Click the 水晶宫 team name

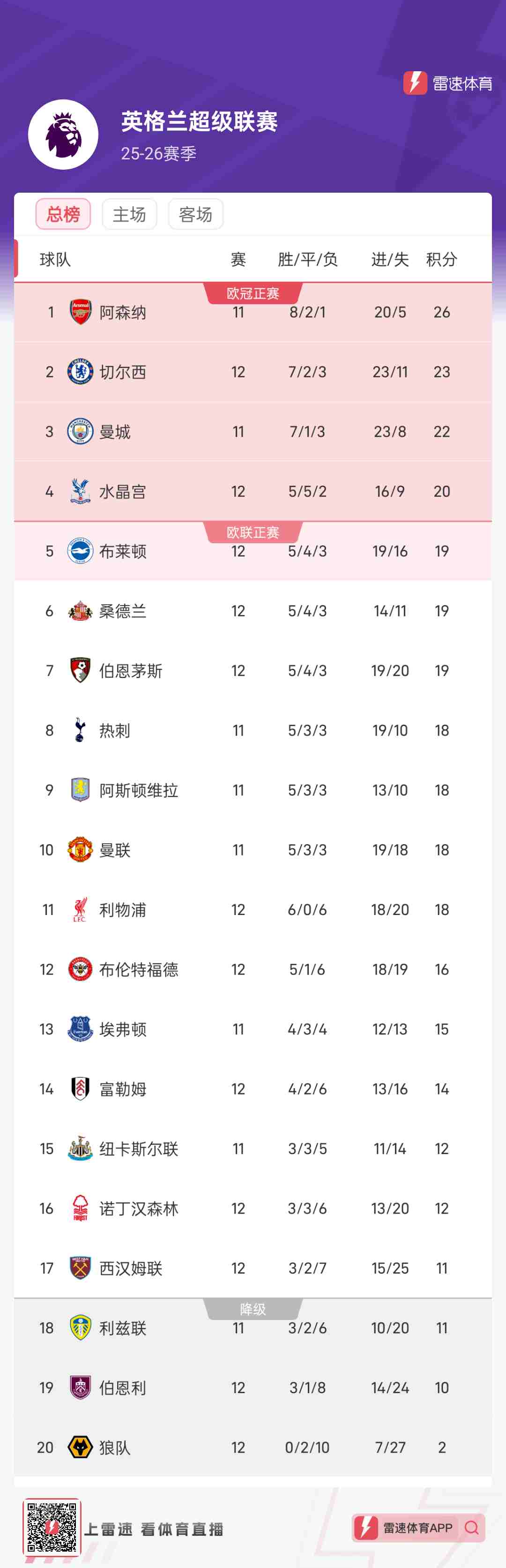point(123,492)
